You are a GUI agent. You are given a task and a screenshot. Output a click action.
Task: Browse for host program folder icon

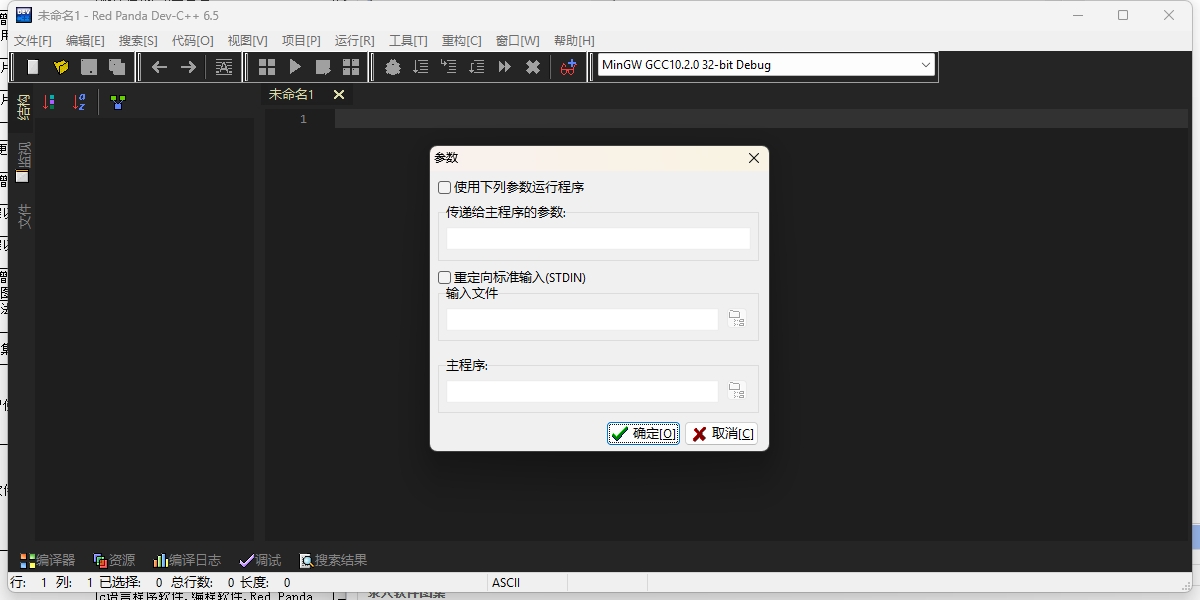737,391
